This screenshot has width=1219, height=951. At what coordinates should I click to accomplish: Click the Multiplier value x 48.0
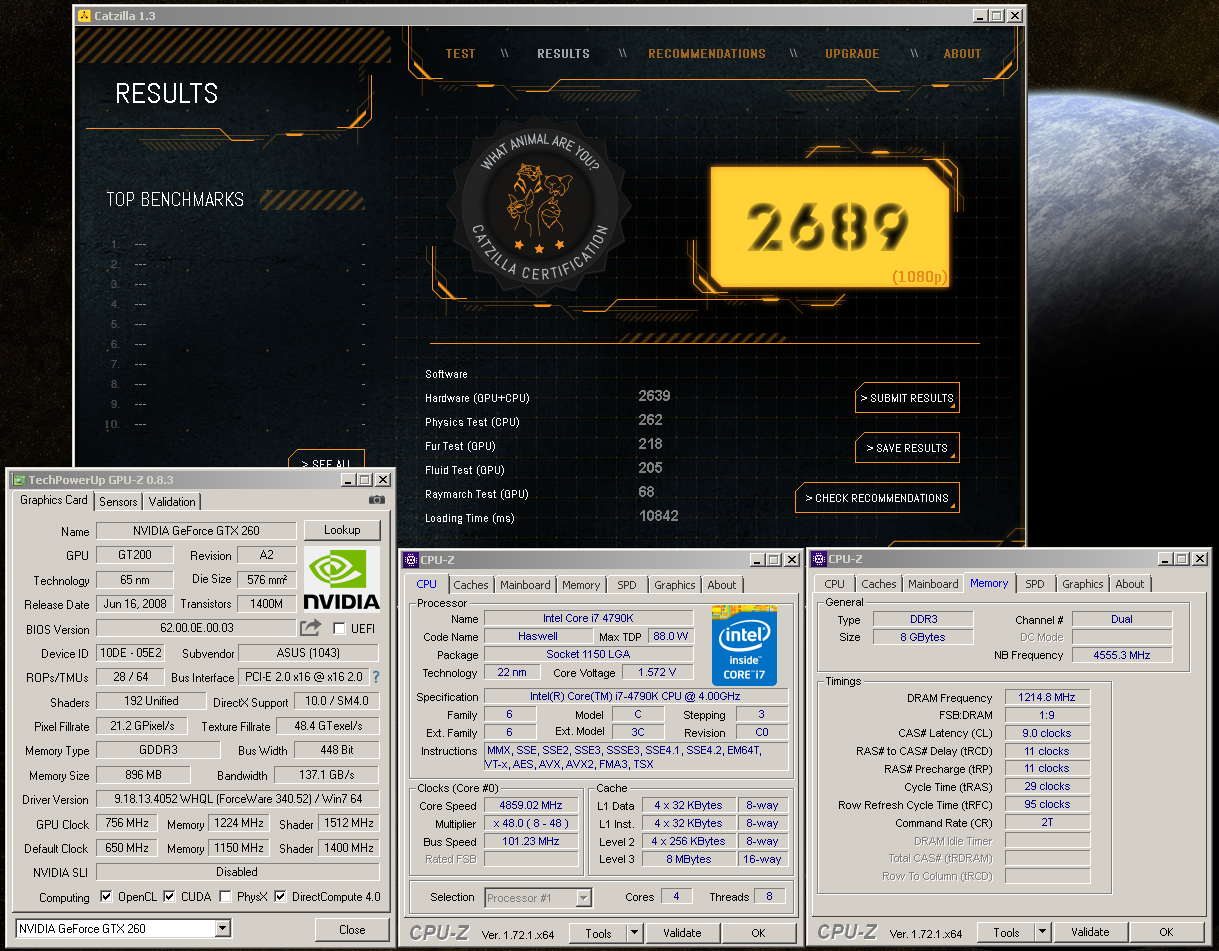(x=532, y=823)
